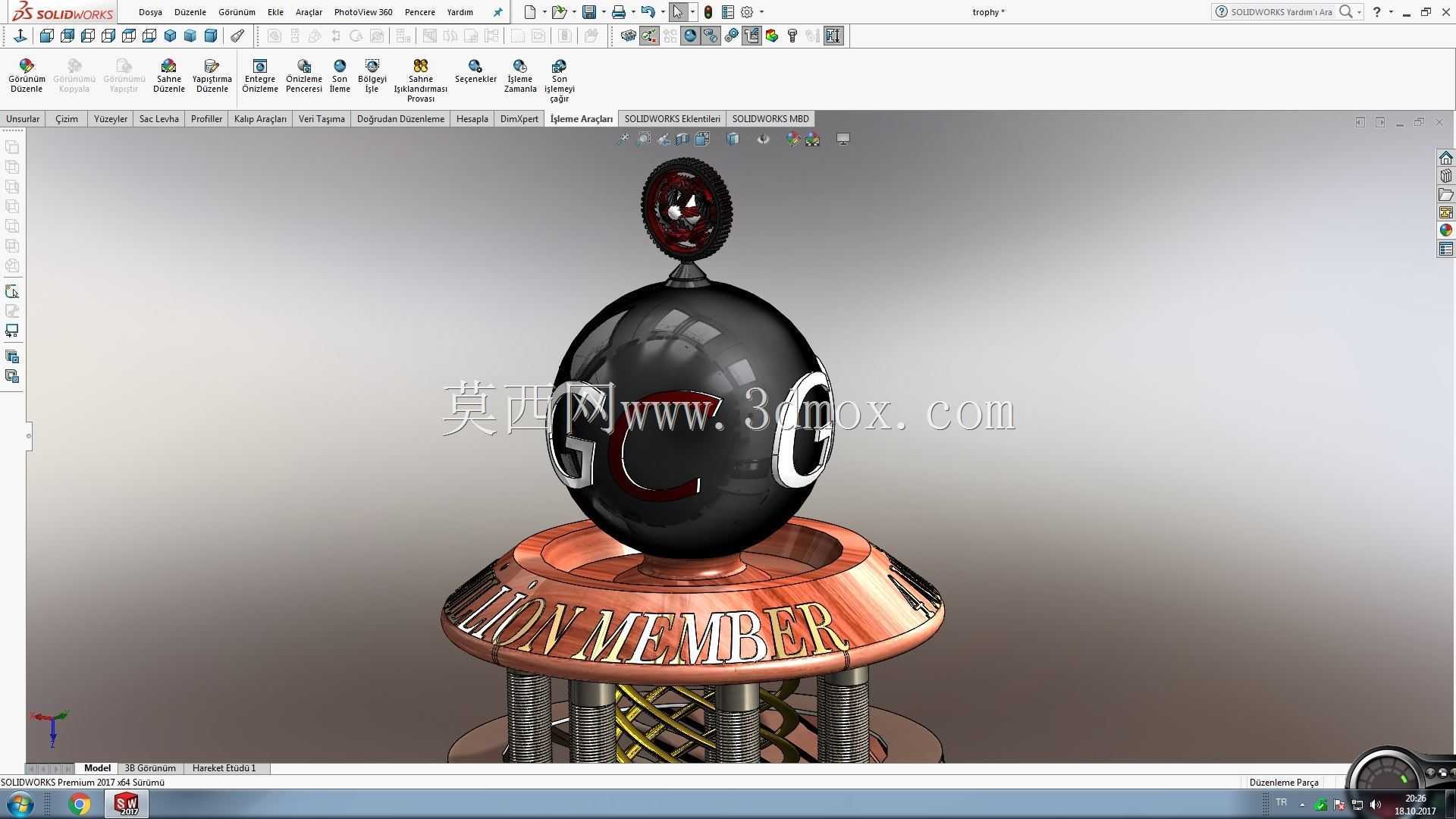Open the Dosya menu
The height and width of the screenshot is (819, 1456).
(150, 12)
